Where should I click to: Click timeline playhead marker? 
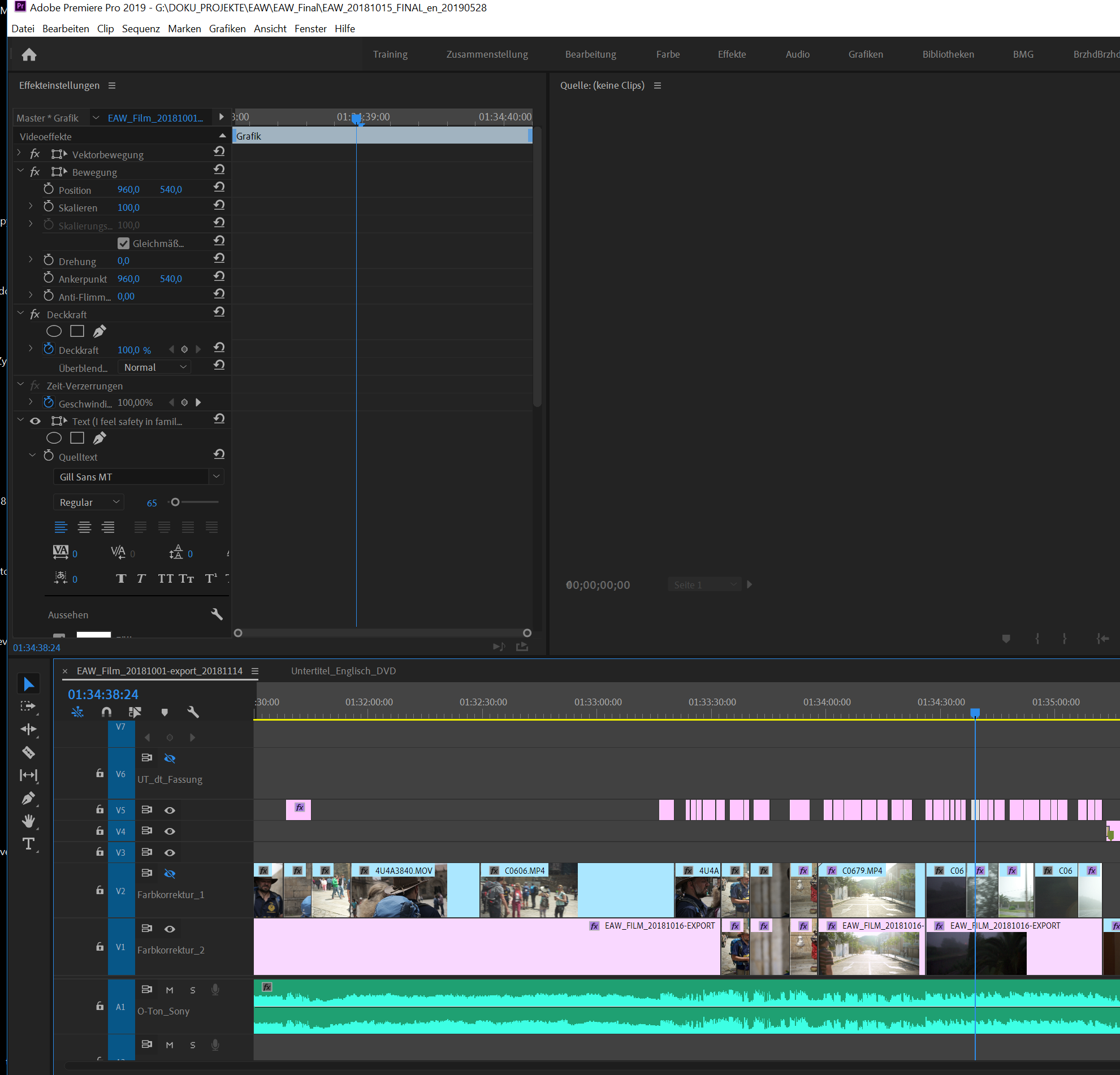pyautogui.click(x=975, y=713)
